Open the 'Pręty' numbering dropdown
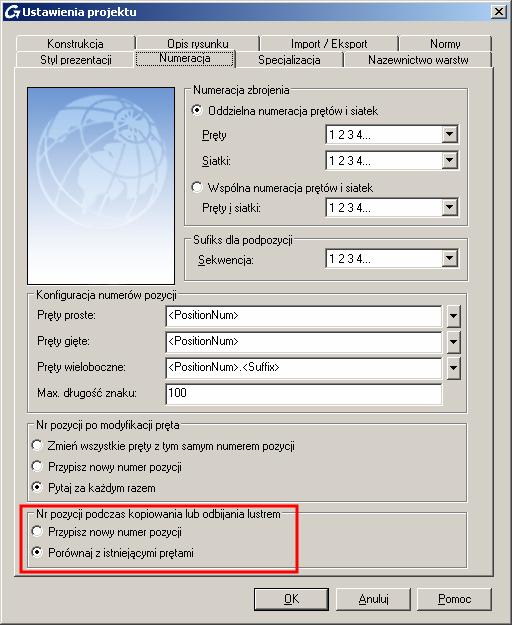 pos(449,134)
